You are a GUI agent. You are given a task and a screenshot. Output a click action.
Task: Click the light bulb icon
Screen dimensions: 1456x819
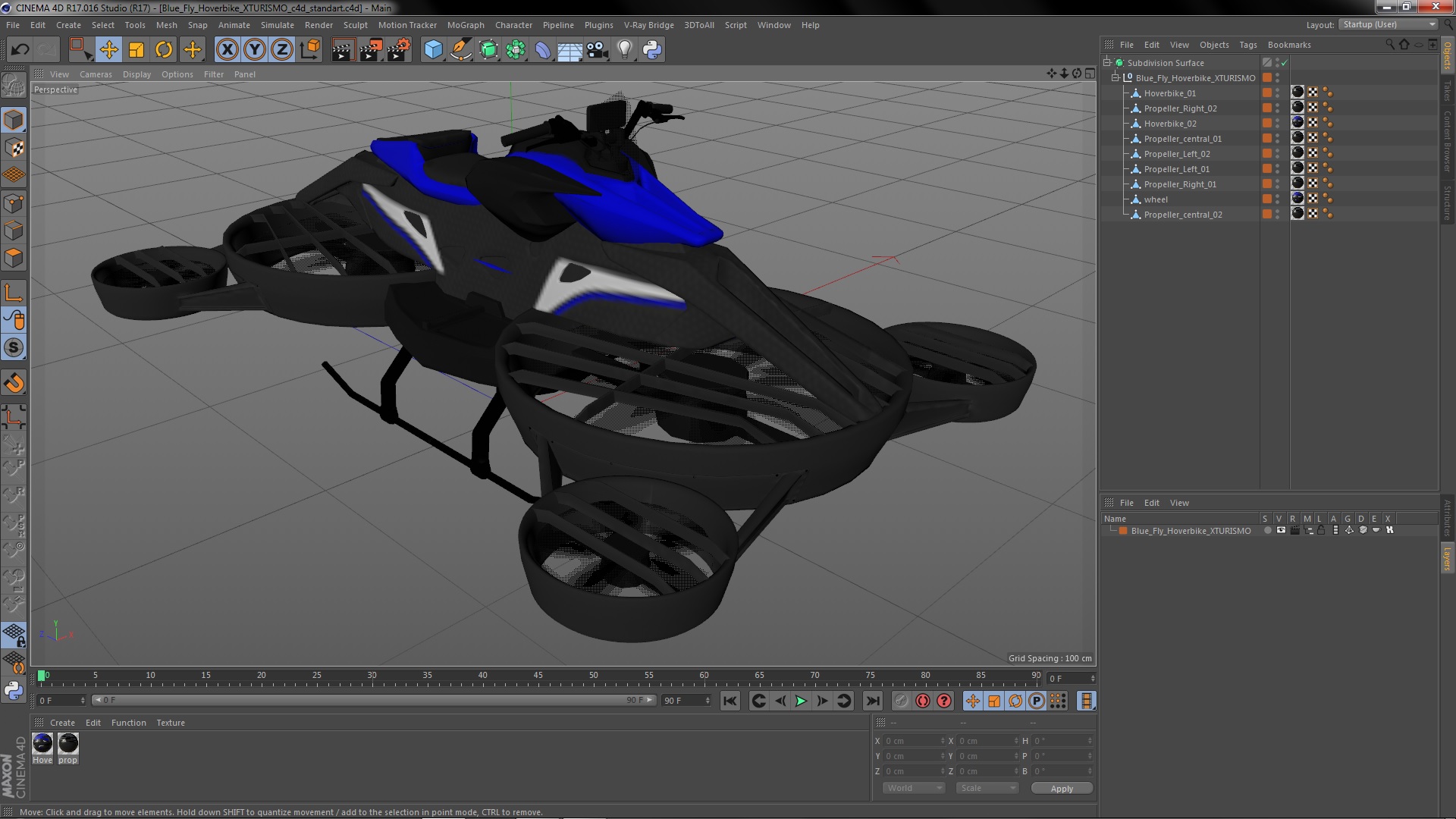pyautogui.click(x=625, y=50)
